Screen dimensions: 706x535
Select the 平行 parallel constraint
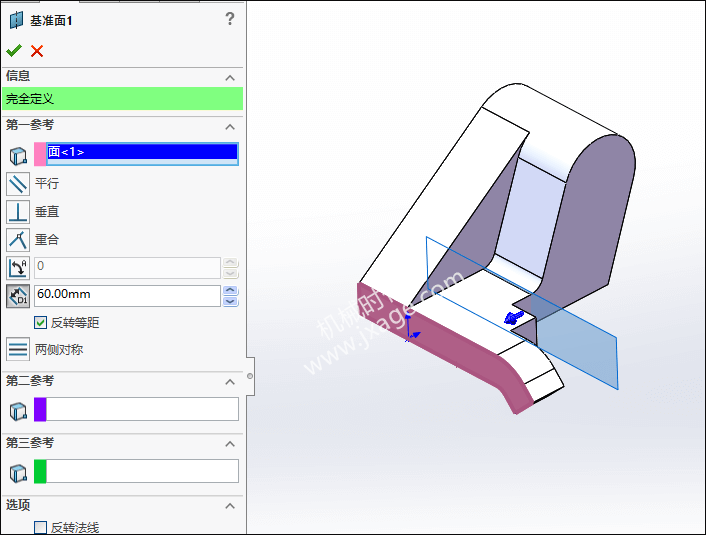[x=18, y=184]
